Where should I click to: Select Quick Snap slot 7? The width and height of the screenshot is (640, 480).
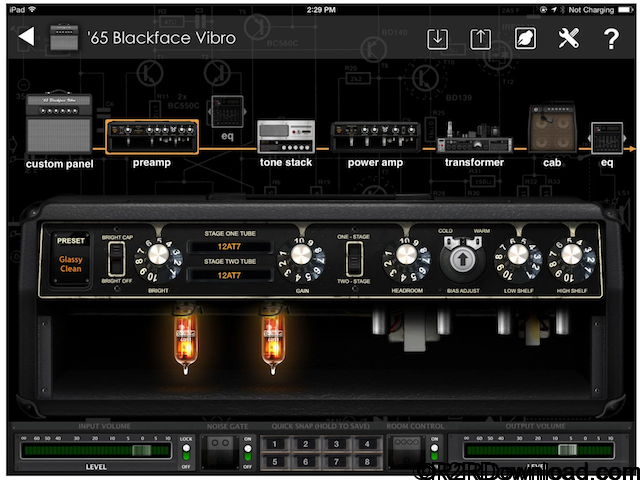pyautogui.click(x=336, y=462)
